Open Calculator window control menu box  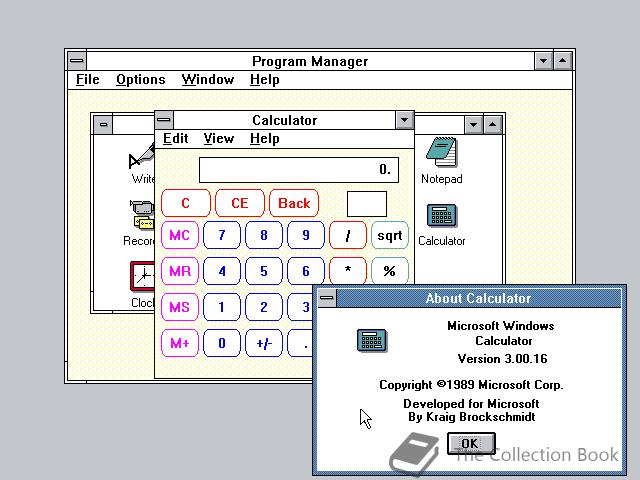point(164,120)
